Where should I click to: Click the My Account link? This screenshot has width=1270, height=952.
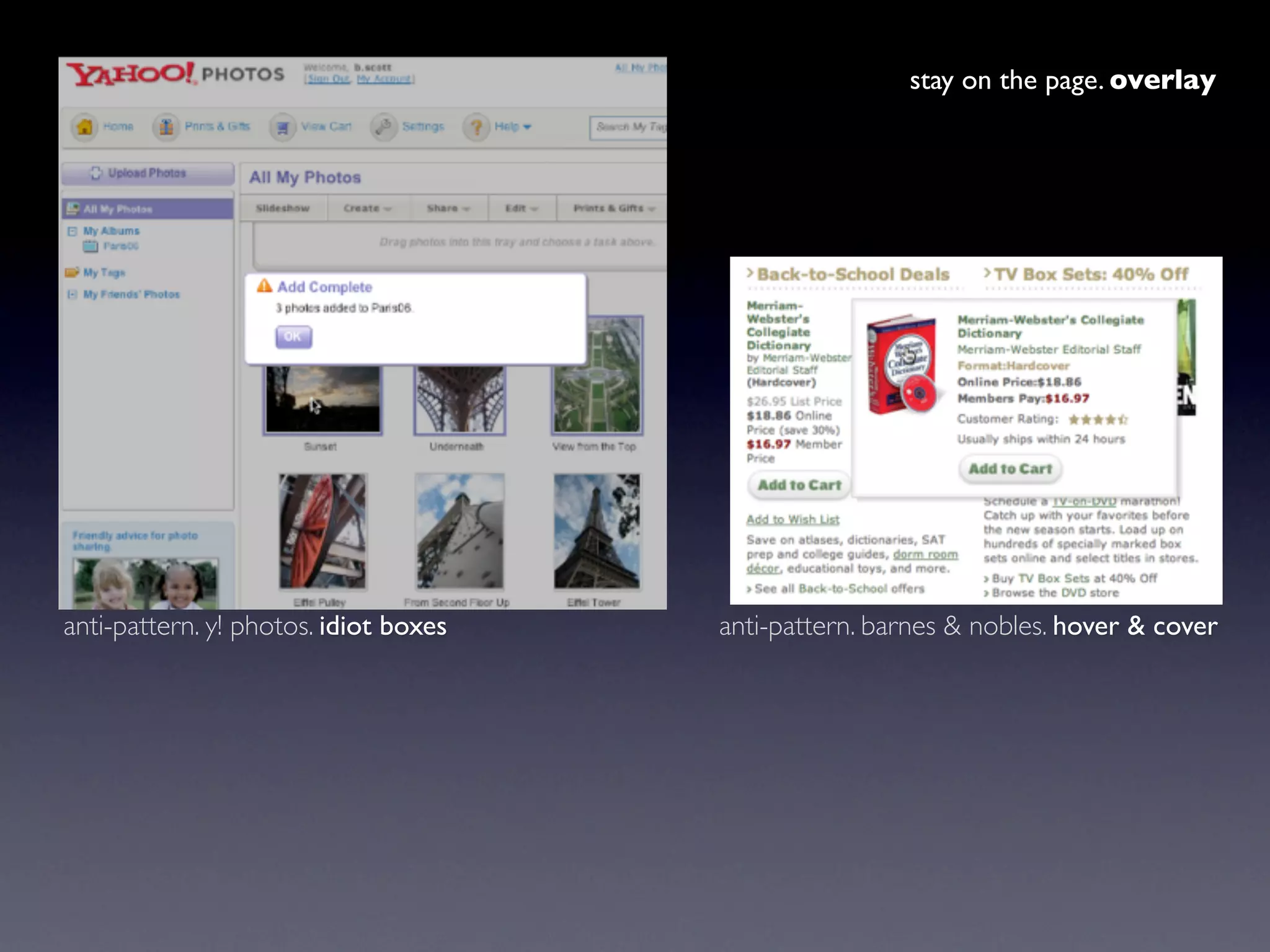(384, 79)
